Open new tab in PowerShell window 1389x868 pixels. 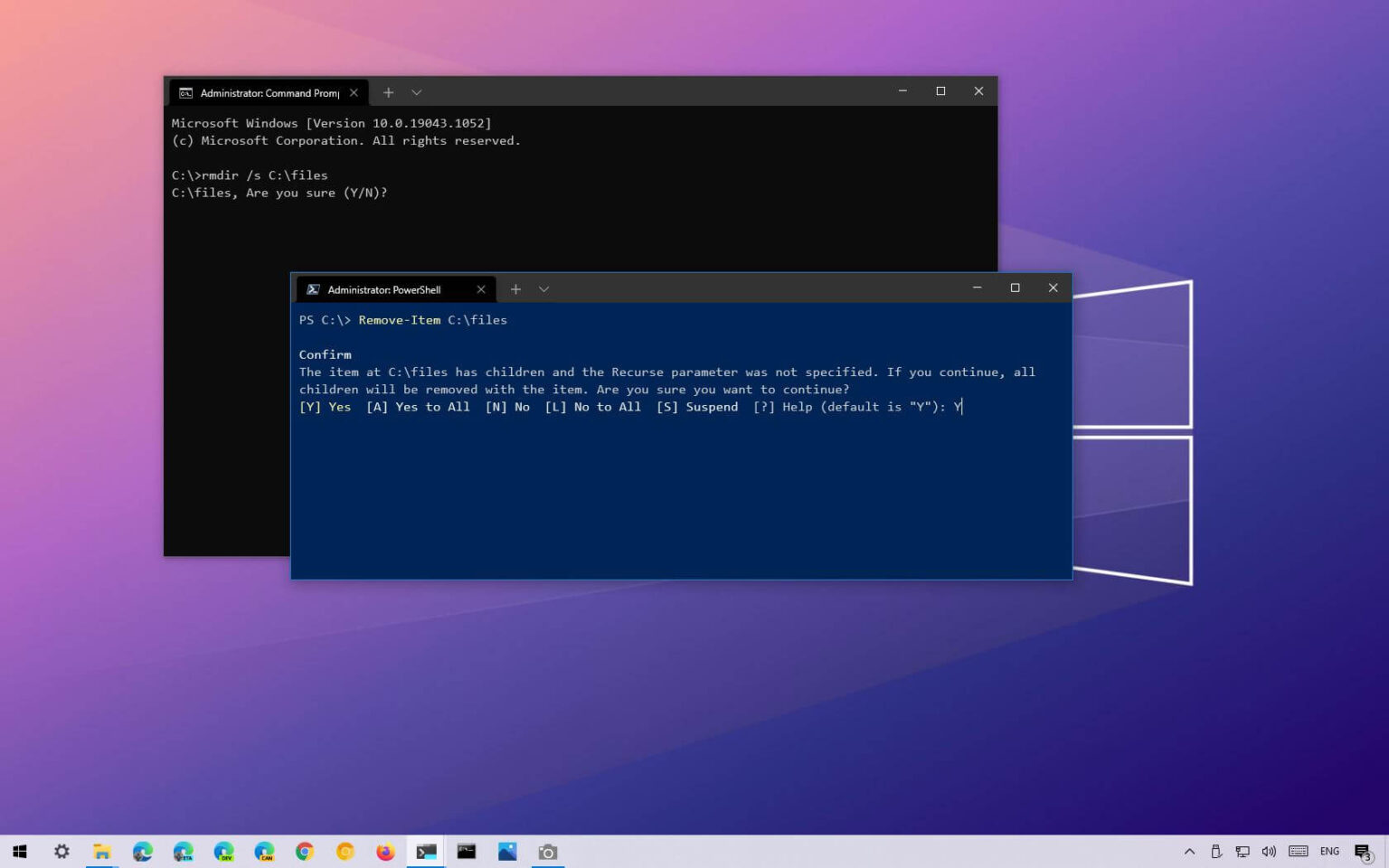pyautogui.click(x=515, y=289)
